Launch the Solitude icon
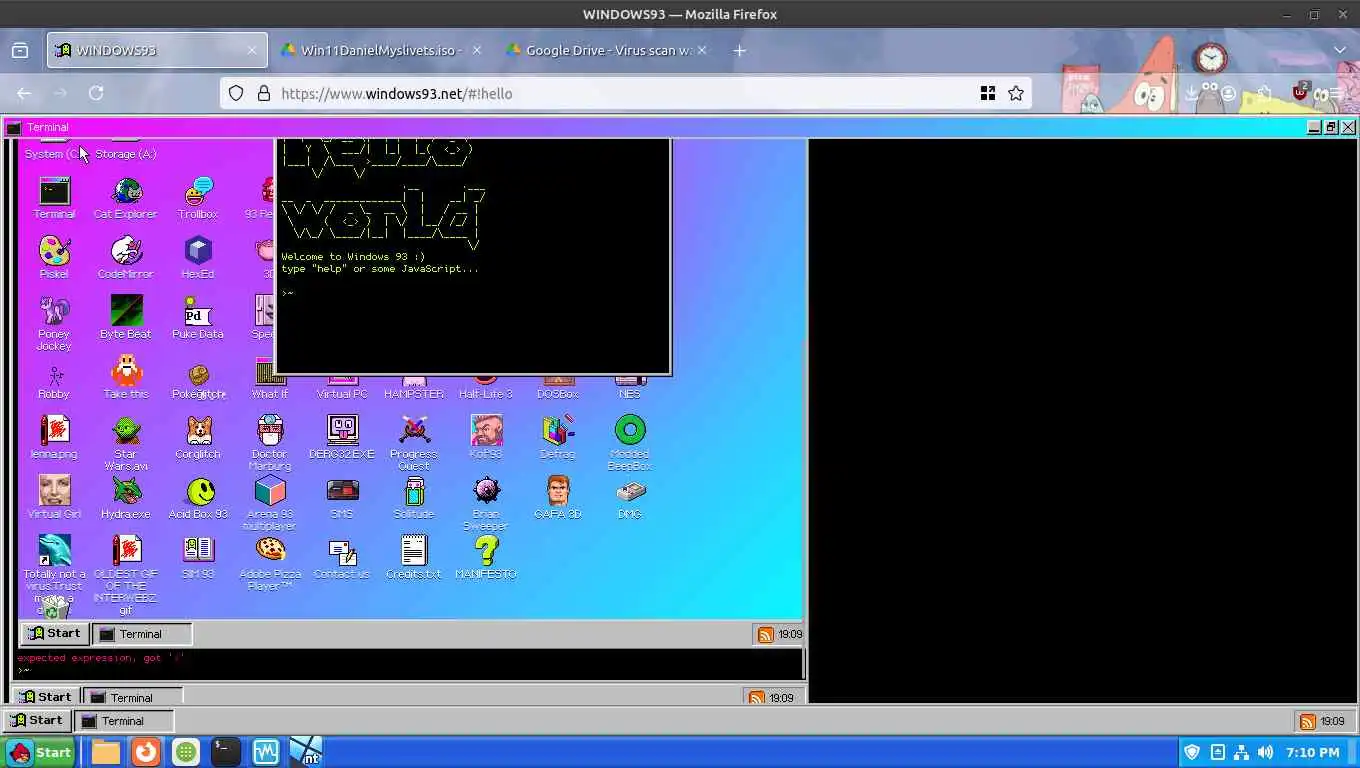The height and width of the screenshot is (768, 1360). point(414,498)
